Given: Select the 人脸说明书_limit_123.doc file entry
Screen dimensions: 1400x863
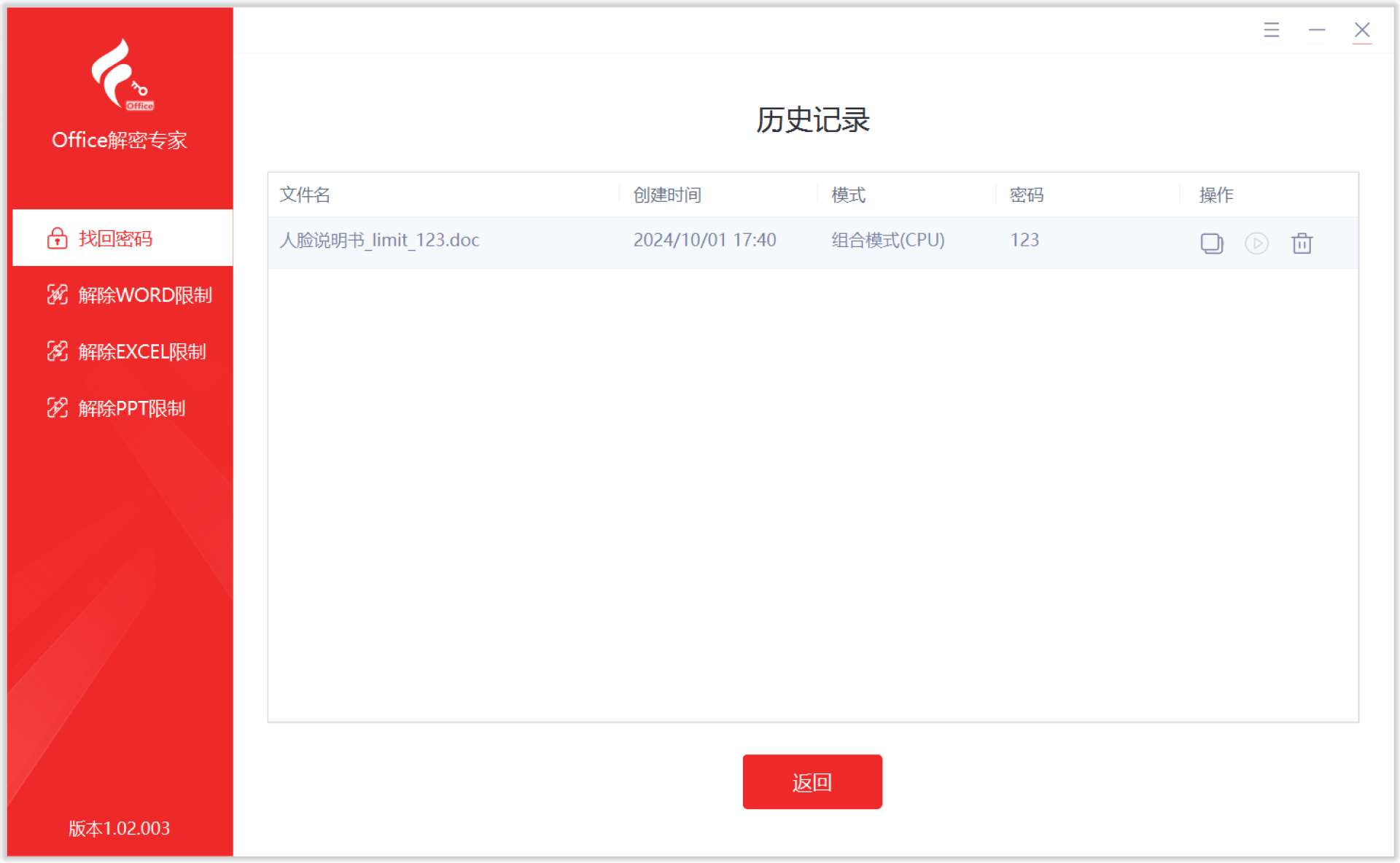Looking at the screenshot, I should tap(379, 240).
